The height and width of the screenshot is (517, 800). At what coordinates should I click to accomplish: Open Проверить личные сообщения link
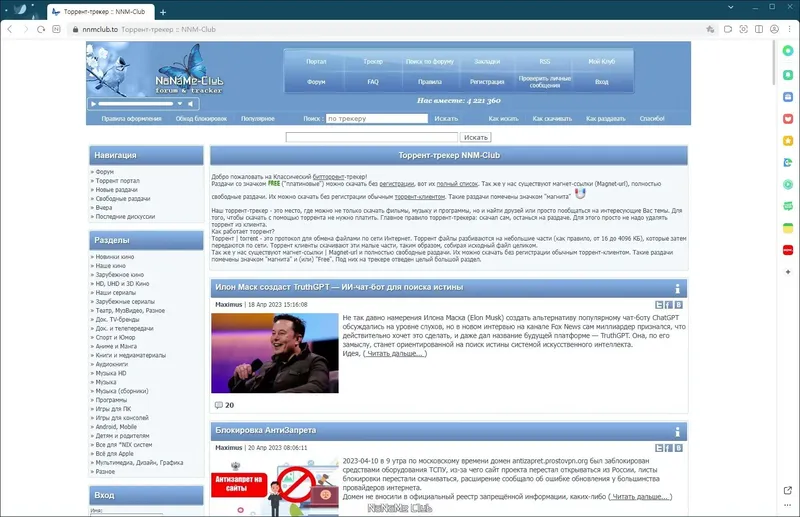click(x=544, y=82)
